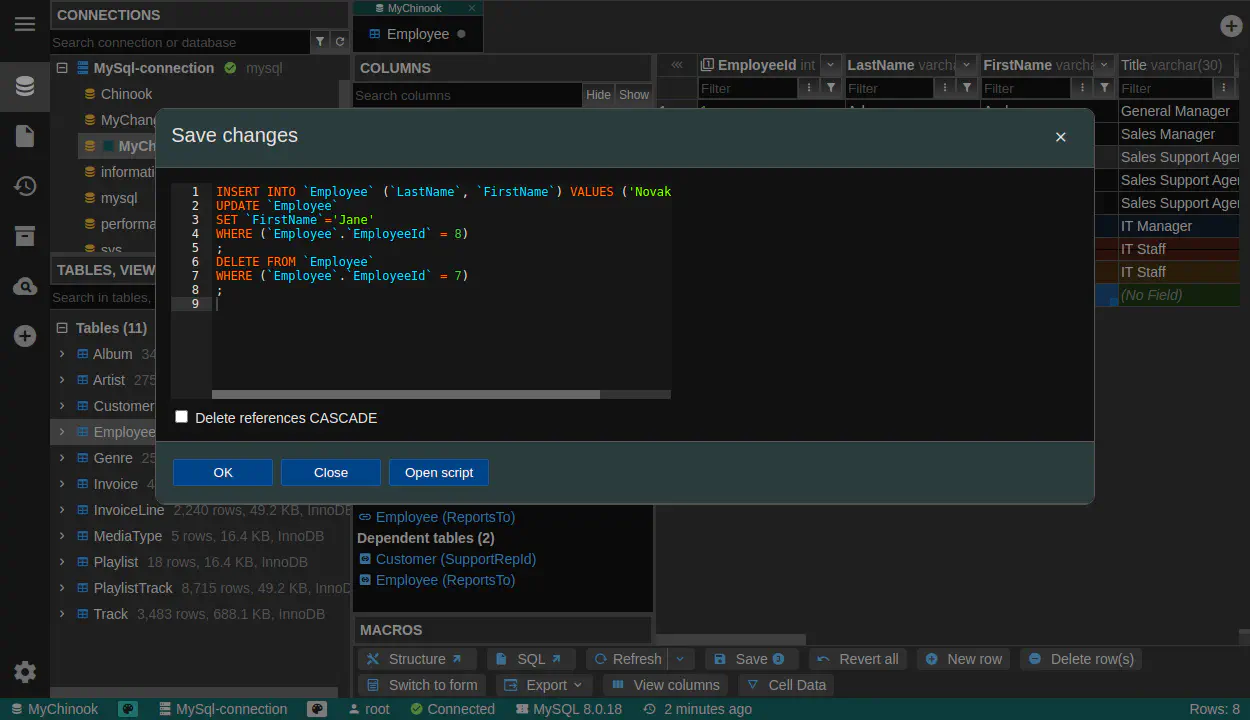1250x720 pixels.
Task: Switch to the Employee tab
Action: (417, 34)
